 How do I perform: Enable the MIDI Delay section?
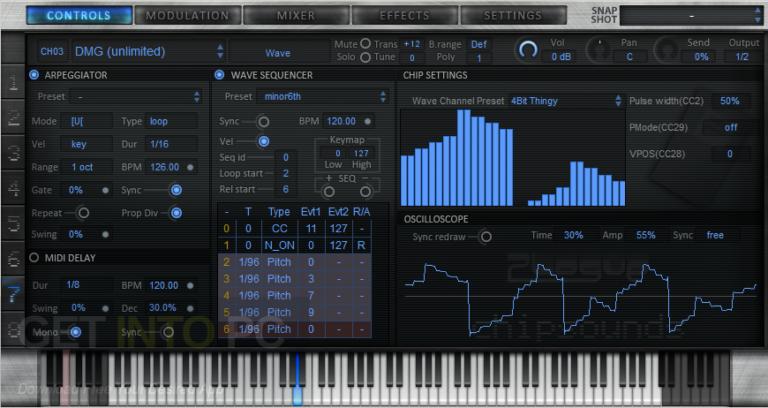point(34,258)
